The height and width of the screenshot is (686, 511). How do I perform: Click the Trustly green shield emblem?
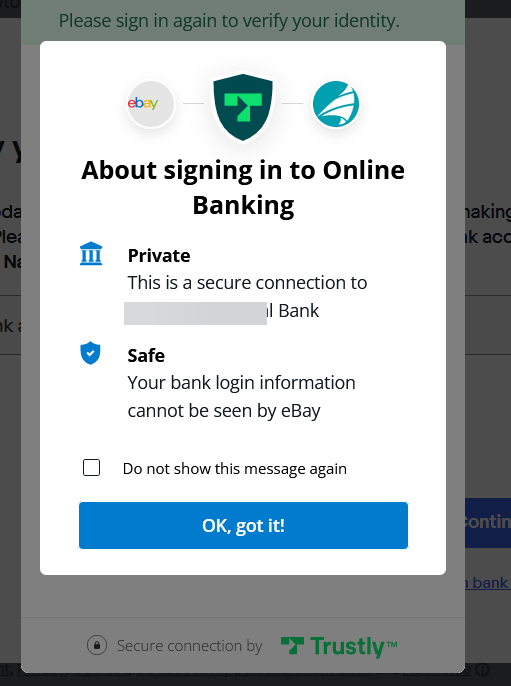point(243,107)
